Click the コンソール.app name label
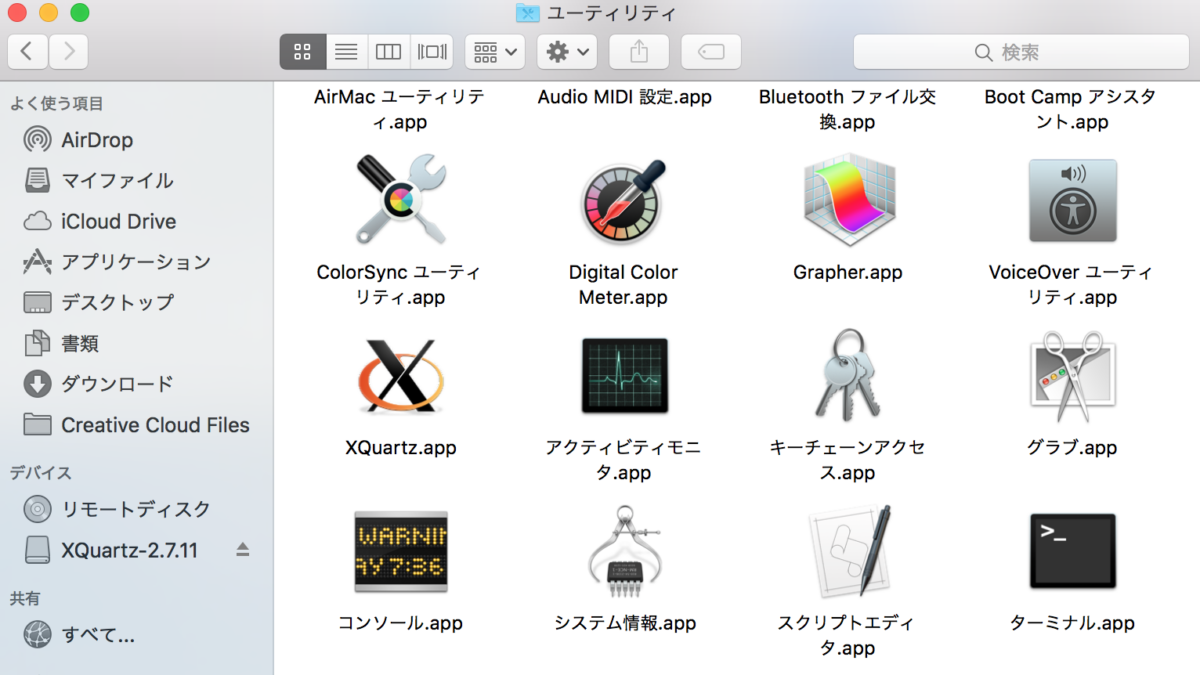 (x=400, y=623)
